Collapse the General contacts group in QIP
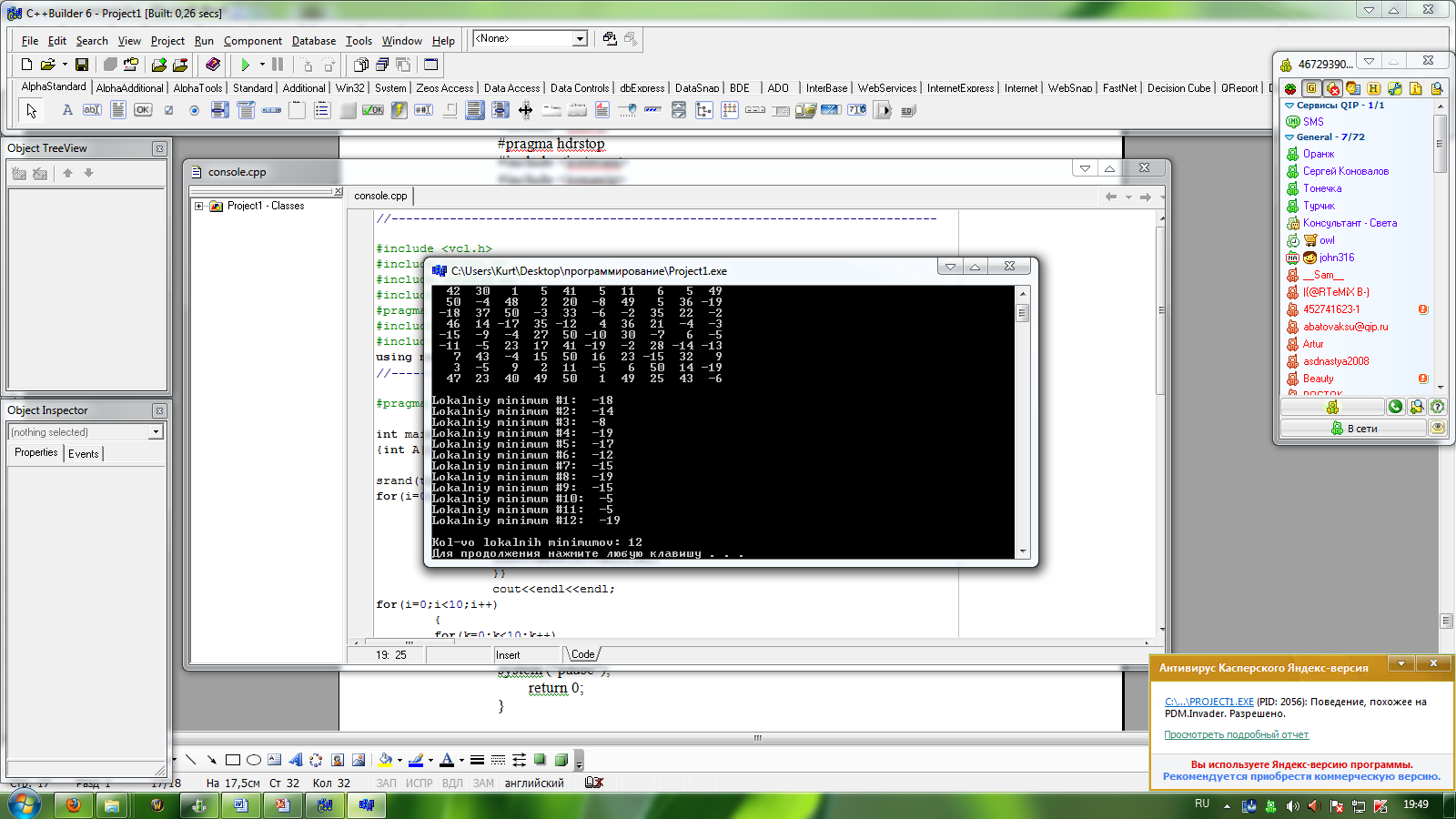The width and height of the screenshot is (1456, 819). (1289, 137)
